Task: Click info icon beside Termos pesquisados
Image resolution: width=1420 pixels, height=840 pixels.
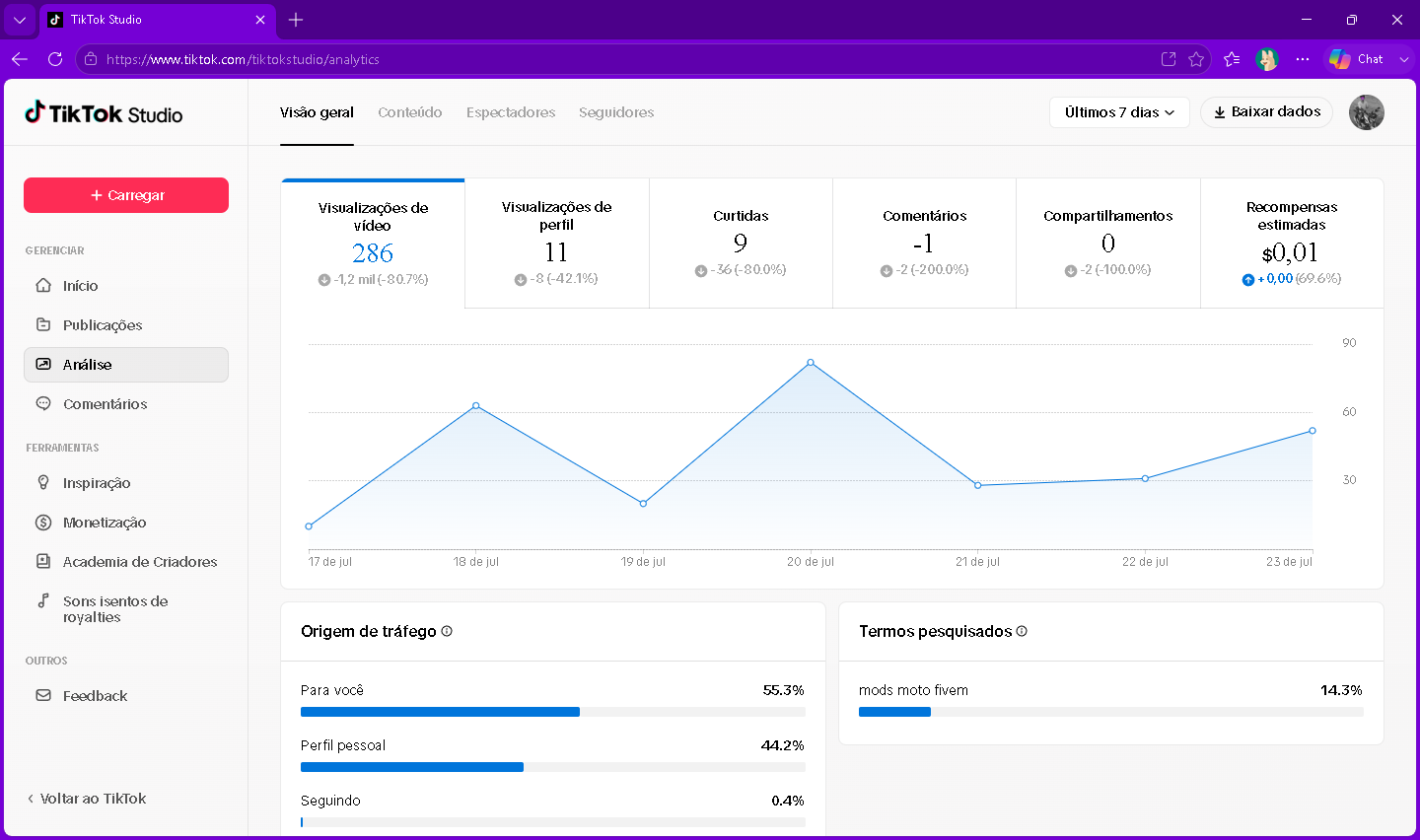Action: coord(1022,631)
